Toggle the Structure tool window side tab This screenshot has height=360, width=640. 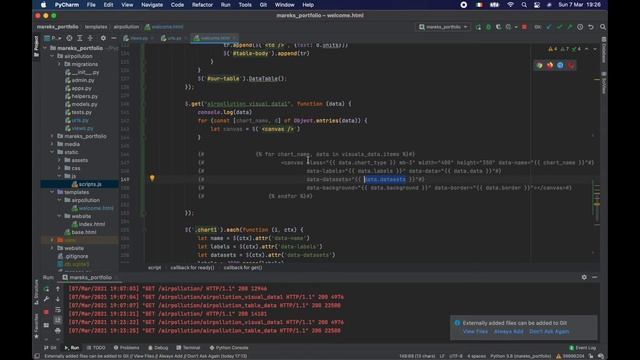coord(36,291)
